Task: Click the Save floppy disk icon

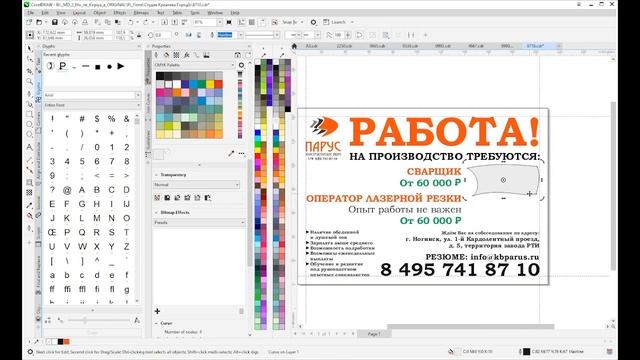Action: (54, 22)
